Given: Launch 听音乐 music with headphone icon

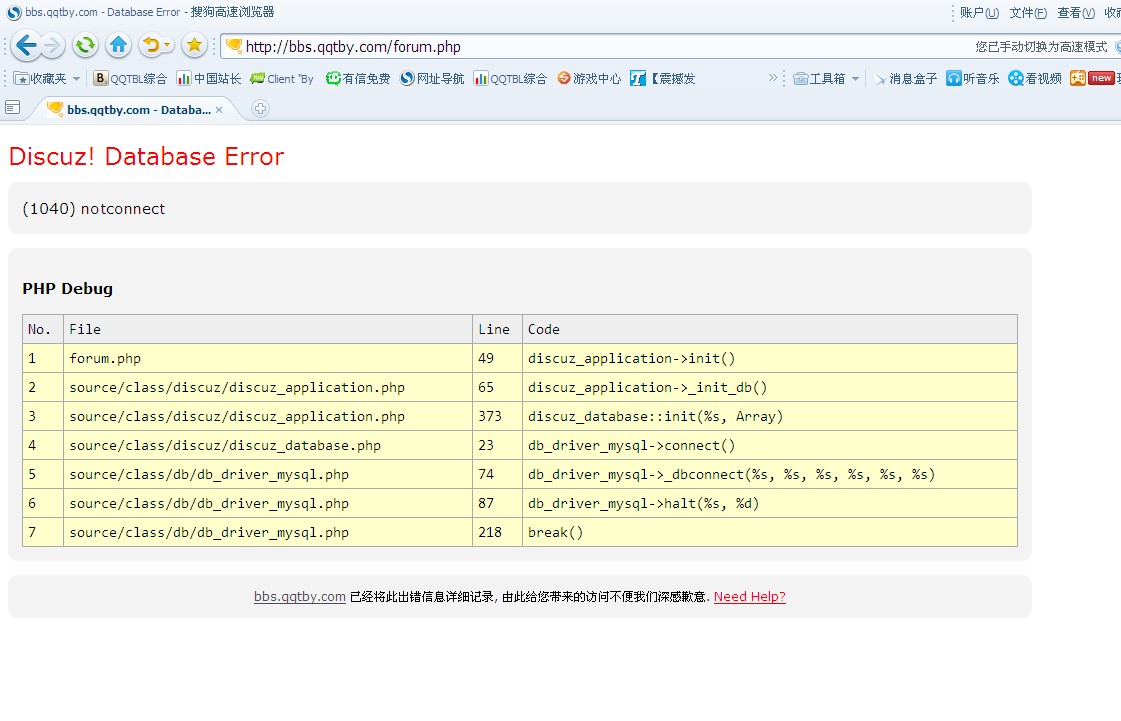Looking at the screenshot, I should tap(972, 79).
